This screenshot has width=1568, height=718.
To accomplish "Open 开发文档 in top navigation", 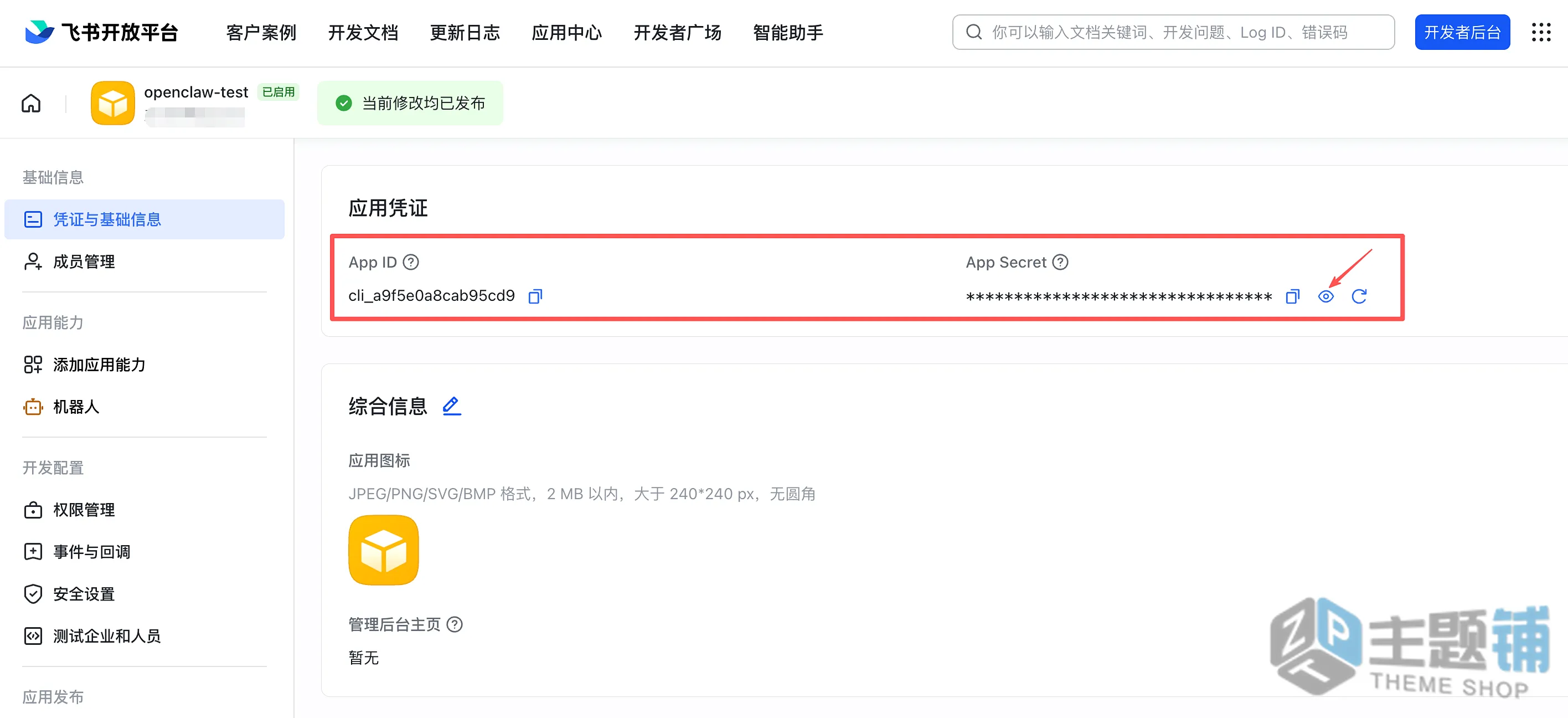I will 363,32.
